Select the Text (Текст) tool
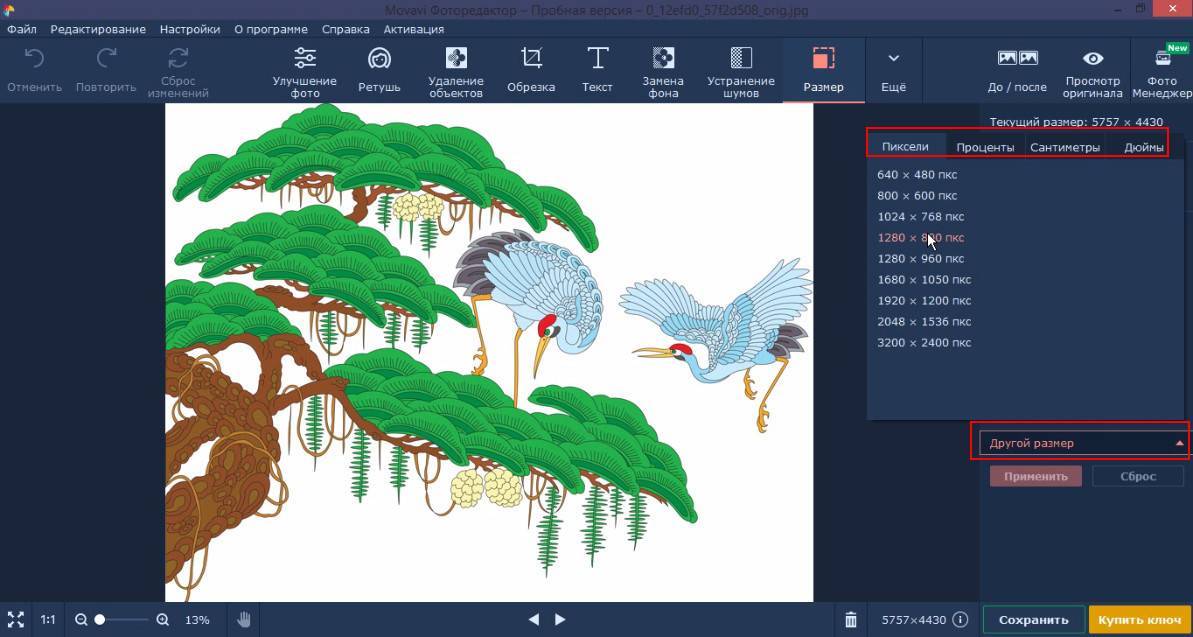The width and height of the screenshot is (1193, 637). point(597,69)
